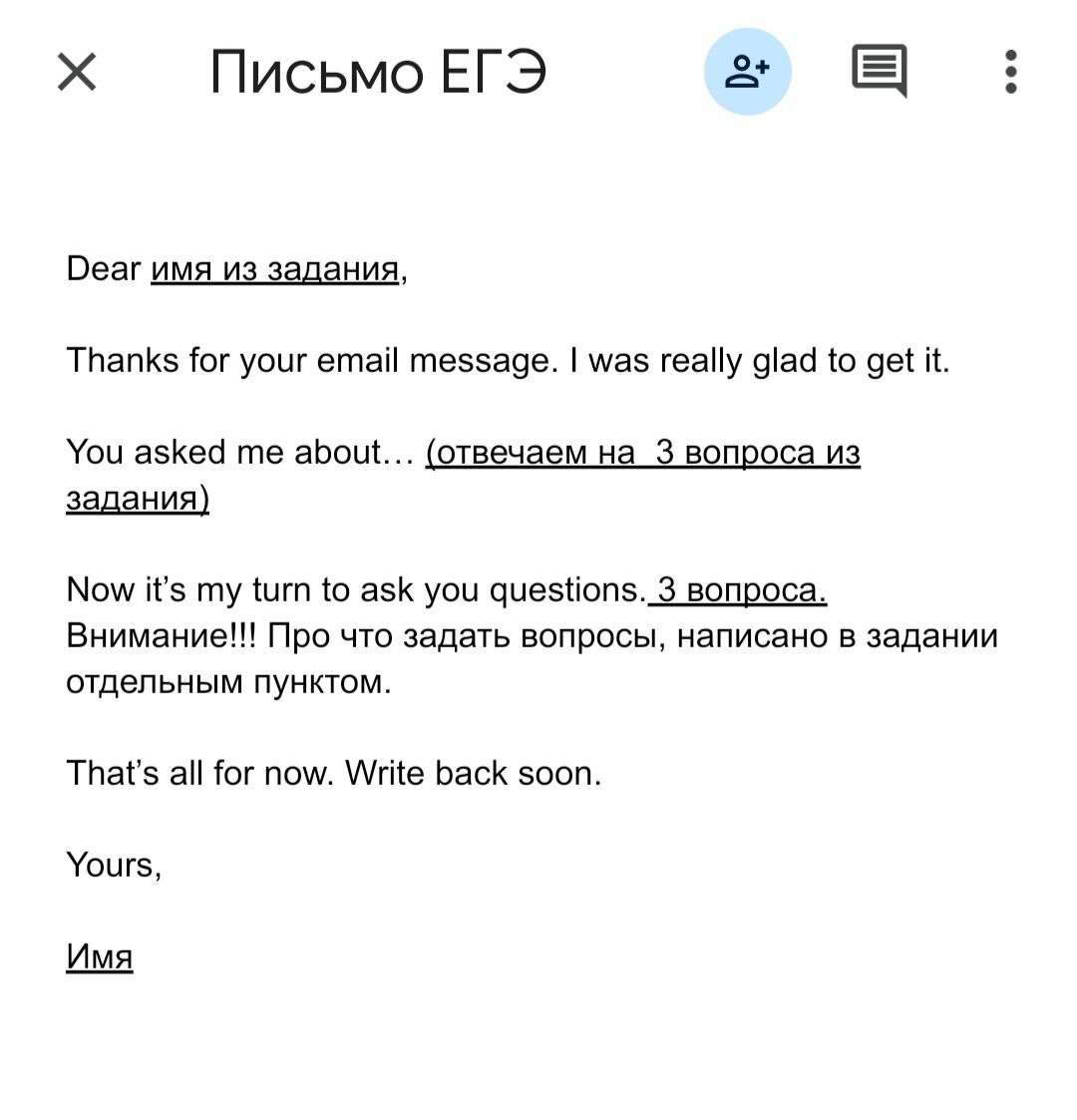Tap the document title Письмо ЕГЭ
This screenshot has width=1077, height=1120.
[379, 70]
